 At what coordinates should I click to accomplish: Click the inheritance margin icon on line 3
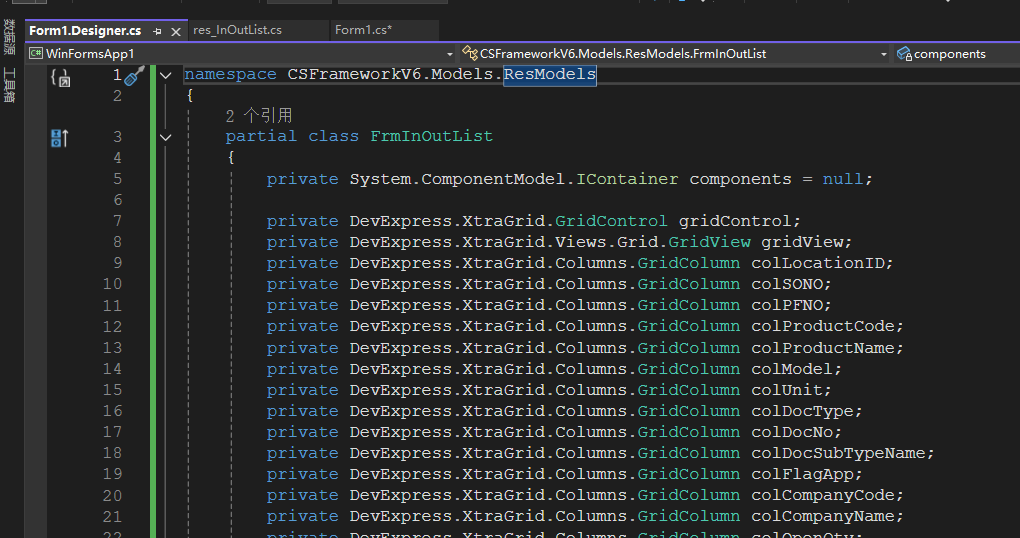point(60,138)
